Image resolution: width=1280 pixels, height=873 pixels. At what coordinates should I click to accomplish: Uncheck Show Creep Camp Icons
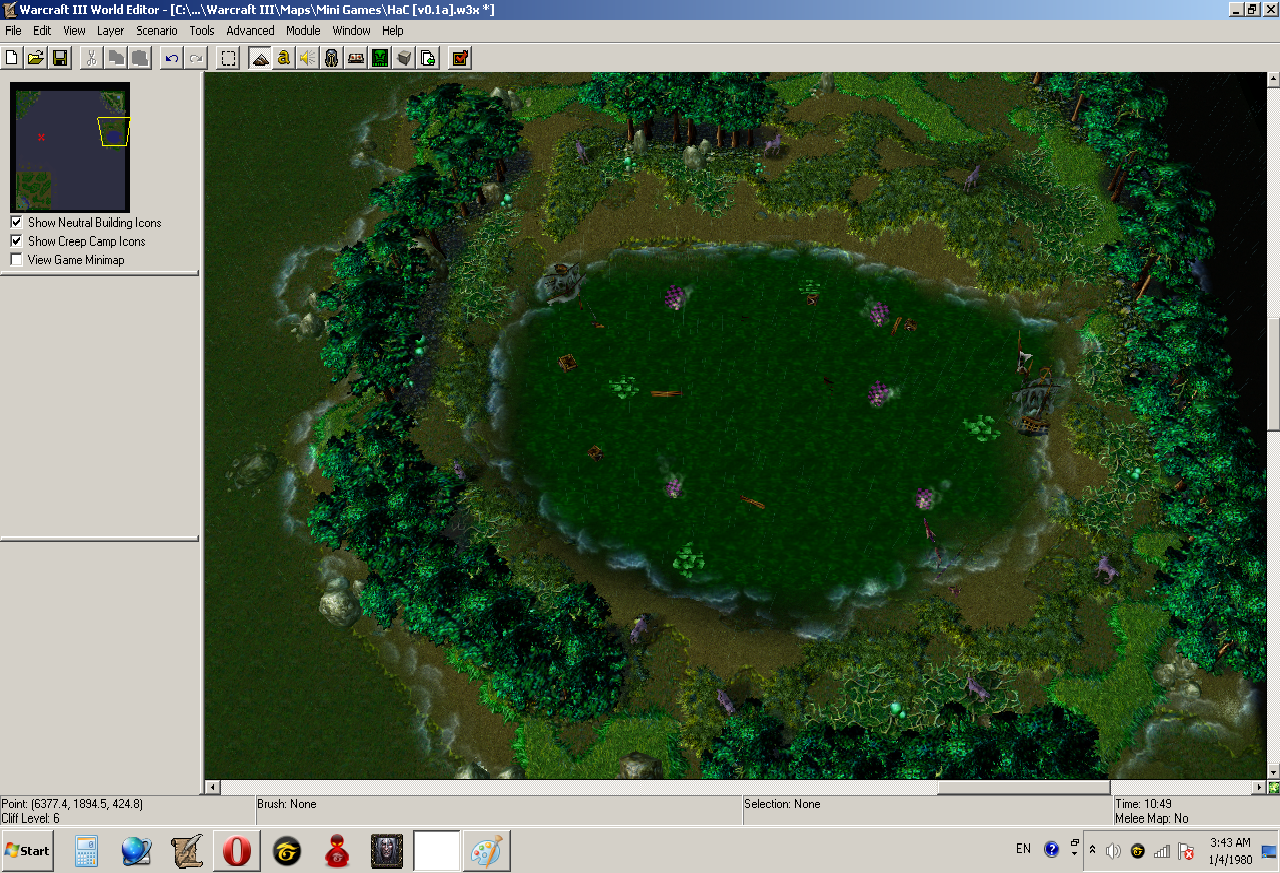(x=16, y=241)
